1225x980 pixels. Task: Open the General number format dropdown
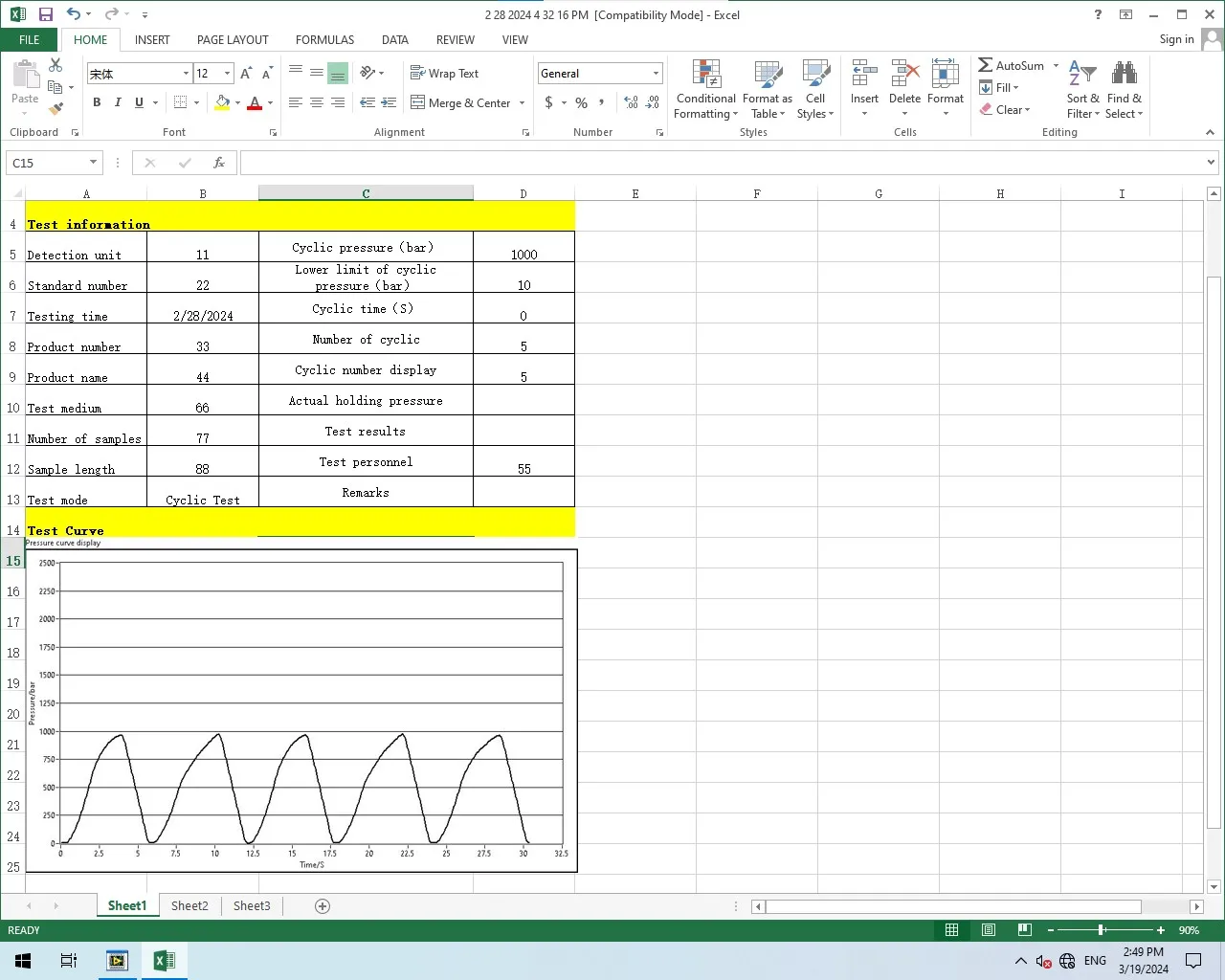tap(656, 74)
